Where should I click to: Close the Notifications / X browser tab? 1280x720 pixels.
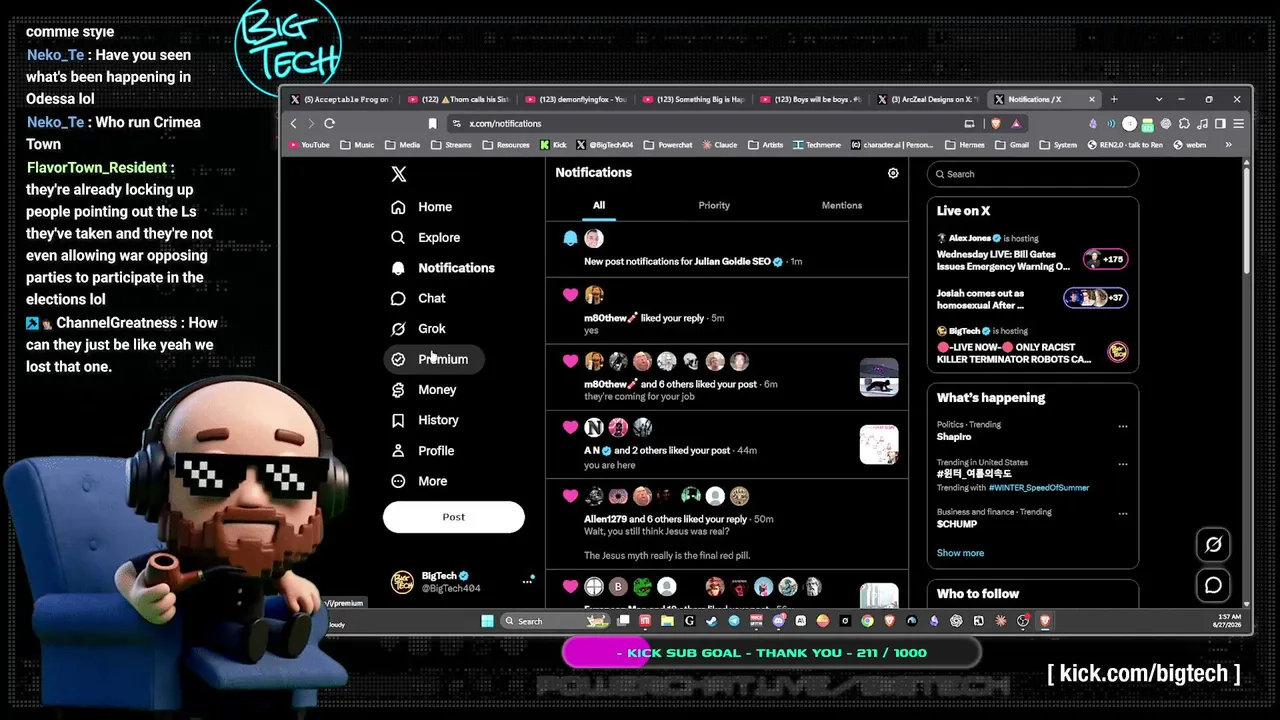[x=1092, y=99]
